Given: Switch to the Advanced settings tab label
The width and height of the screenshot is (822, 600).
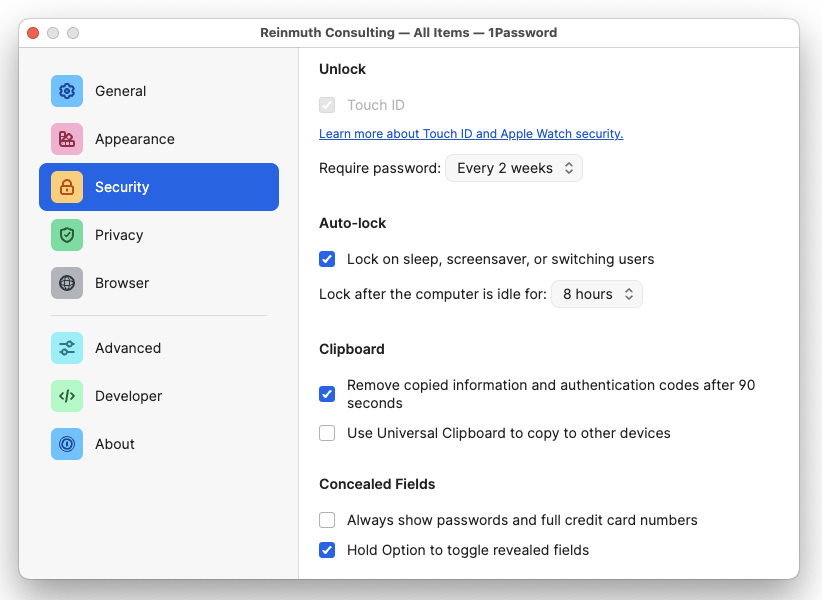Looking at the screenshot, I should (x=128, y=348).
